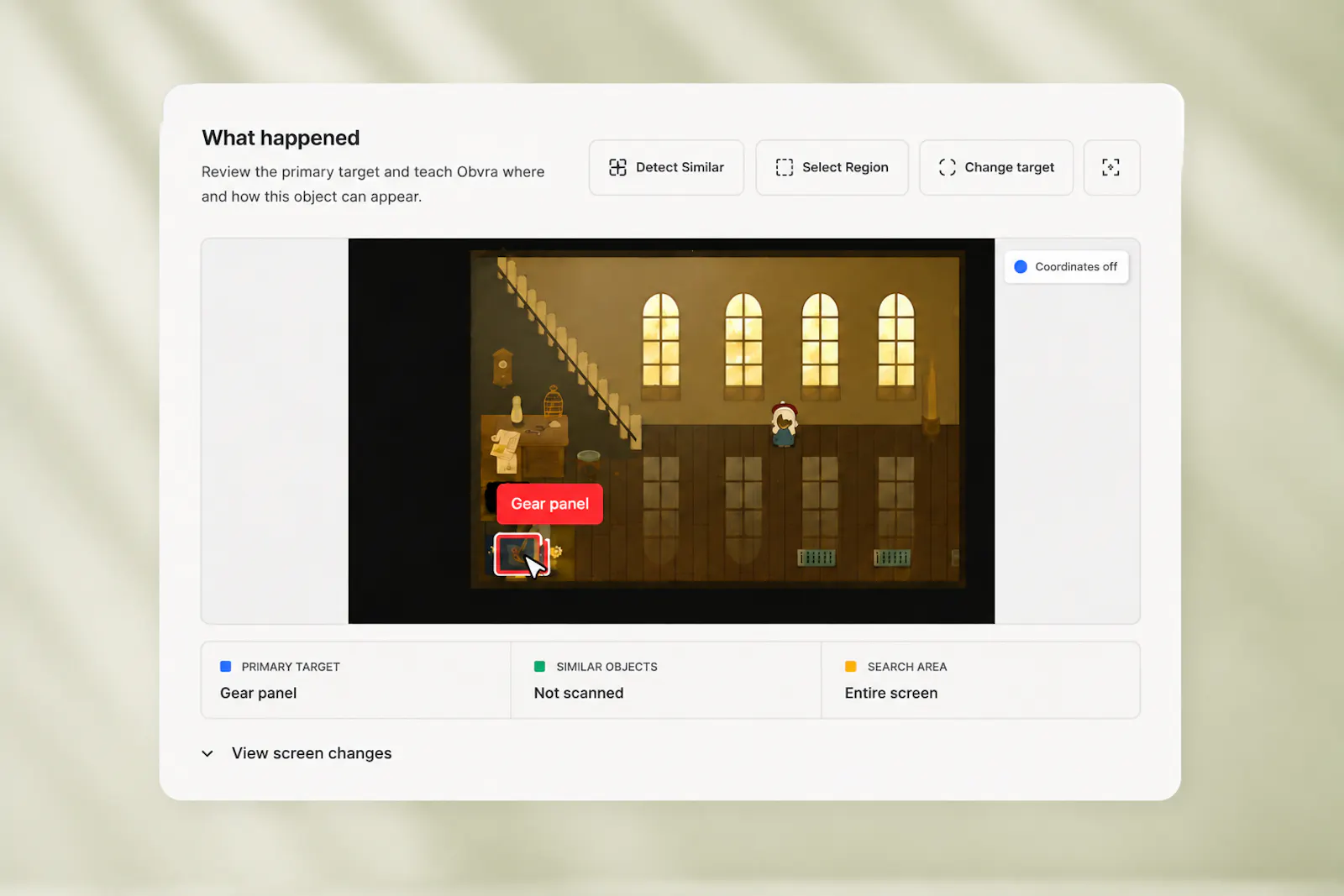The width and height of the screenshot is (1344, 896).
Task: Expand the View screen changes section
Action: click(x=297, y=753)
